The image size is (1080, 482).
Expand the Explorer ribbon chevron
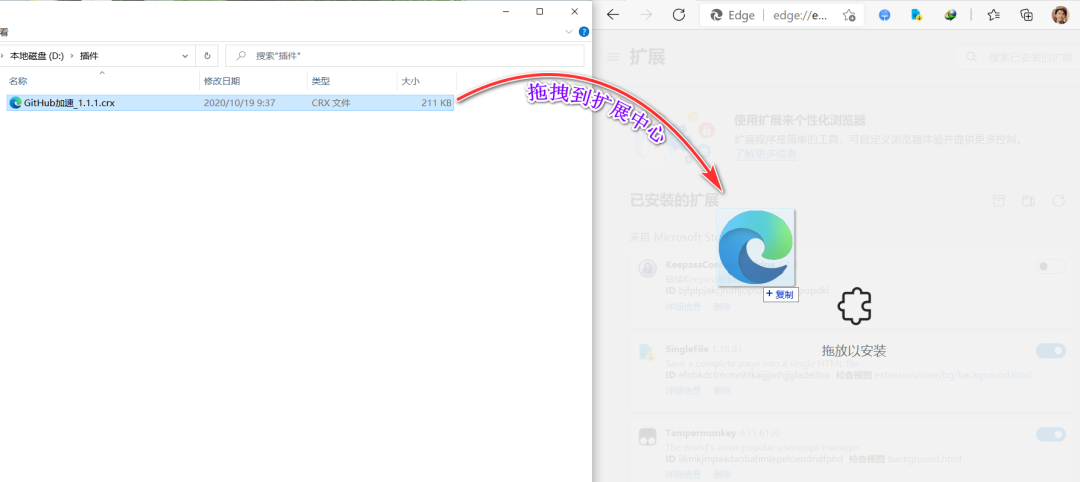pos(569,32)
